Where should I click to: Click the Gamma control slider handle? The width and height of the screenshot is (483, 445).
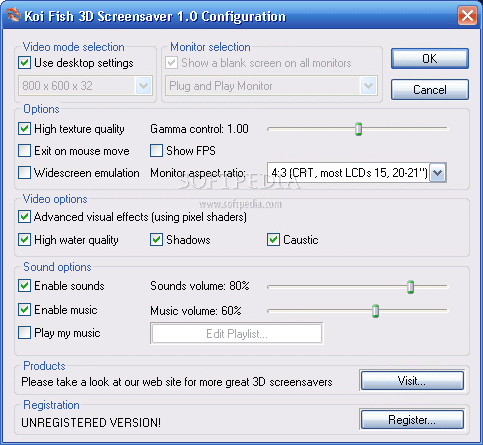click(x=358, y=129)
